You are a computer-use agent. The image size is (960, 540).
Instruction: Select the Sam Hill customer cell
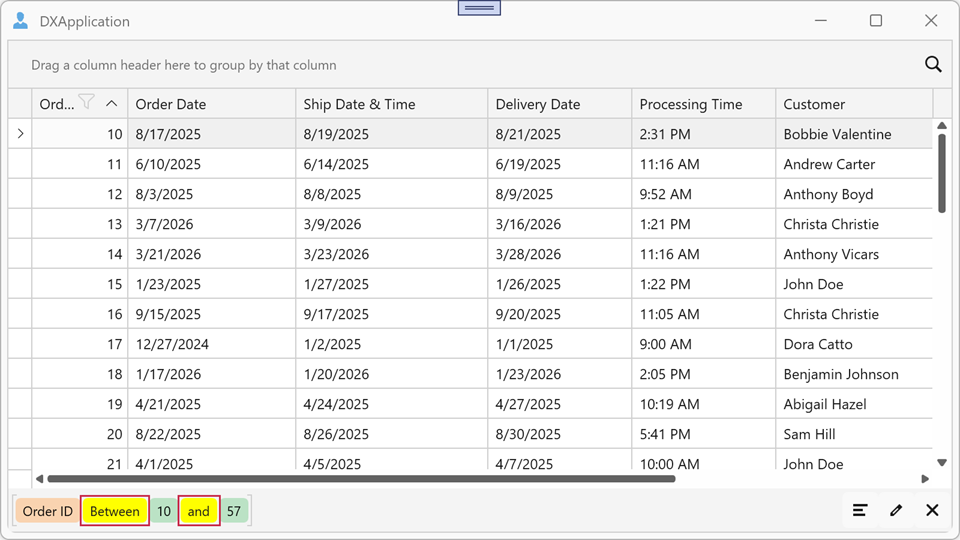(x=854, y=434)
